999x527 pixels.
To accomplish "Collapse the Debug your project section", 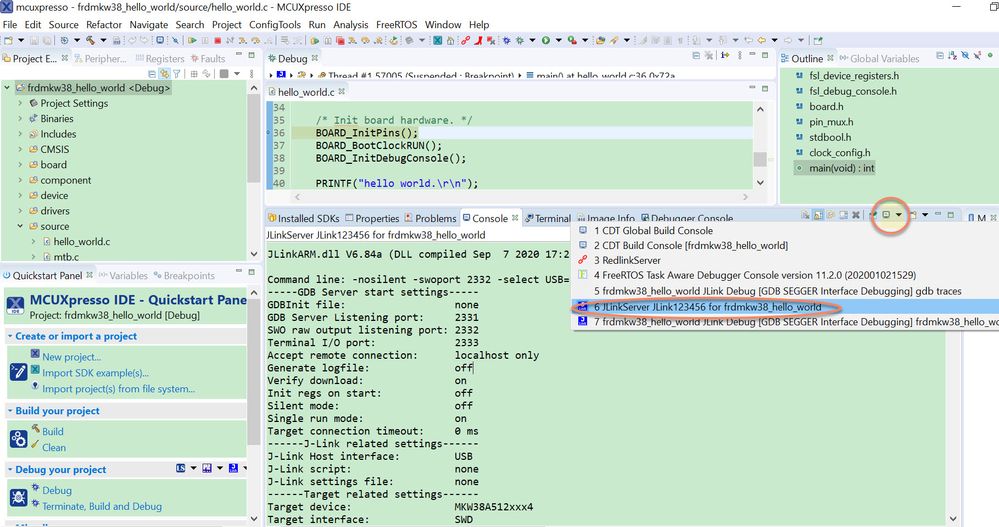I will click(10, 469).
